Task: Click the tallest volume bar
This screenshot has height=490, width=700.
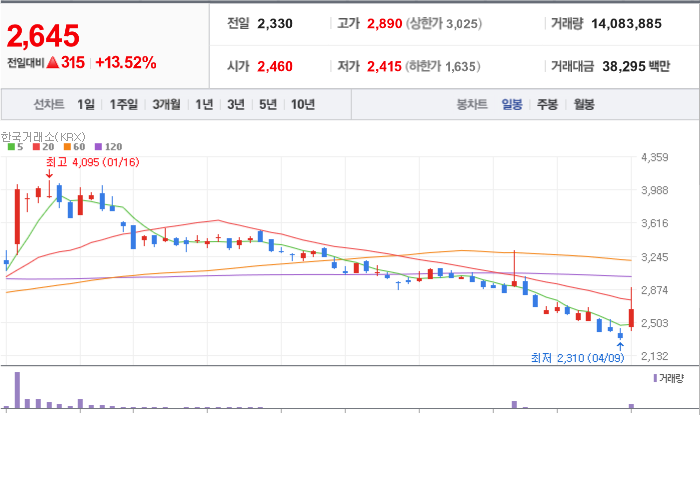Action: click(17, 390)
